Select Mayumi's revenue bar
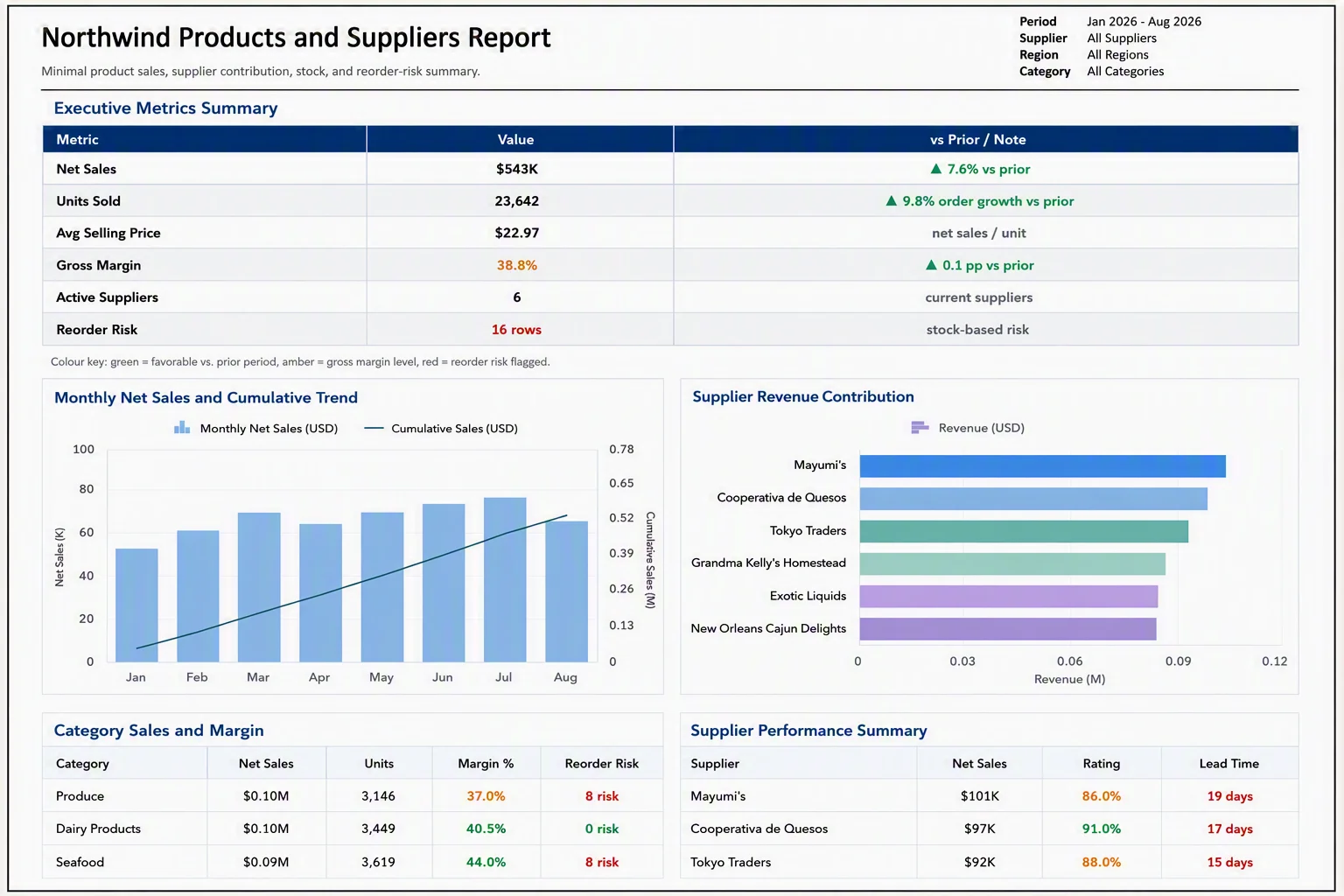Image resolution: width=1344 pixels, height=896 pixels. coord(1042,465)
